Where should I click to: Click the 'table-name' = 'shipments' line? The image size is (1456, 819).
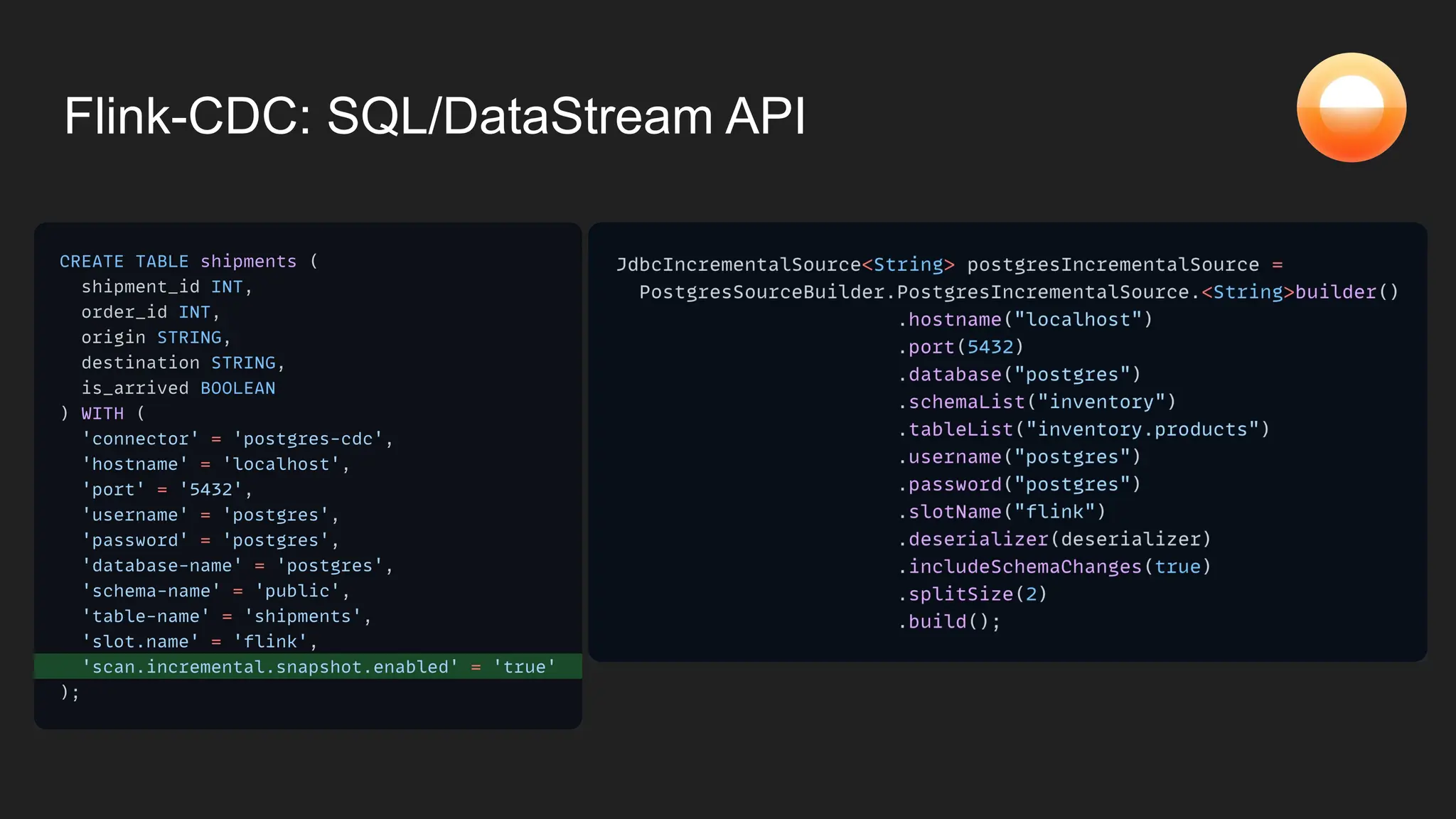coord(227,616)
